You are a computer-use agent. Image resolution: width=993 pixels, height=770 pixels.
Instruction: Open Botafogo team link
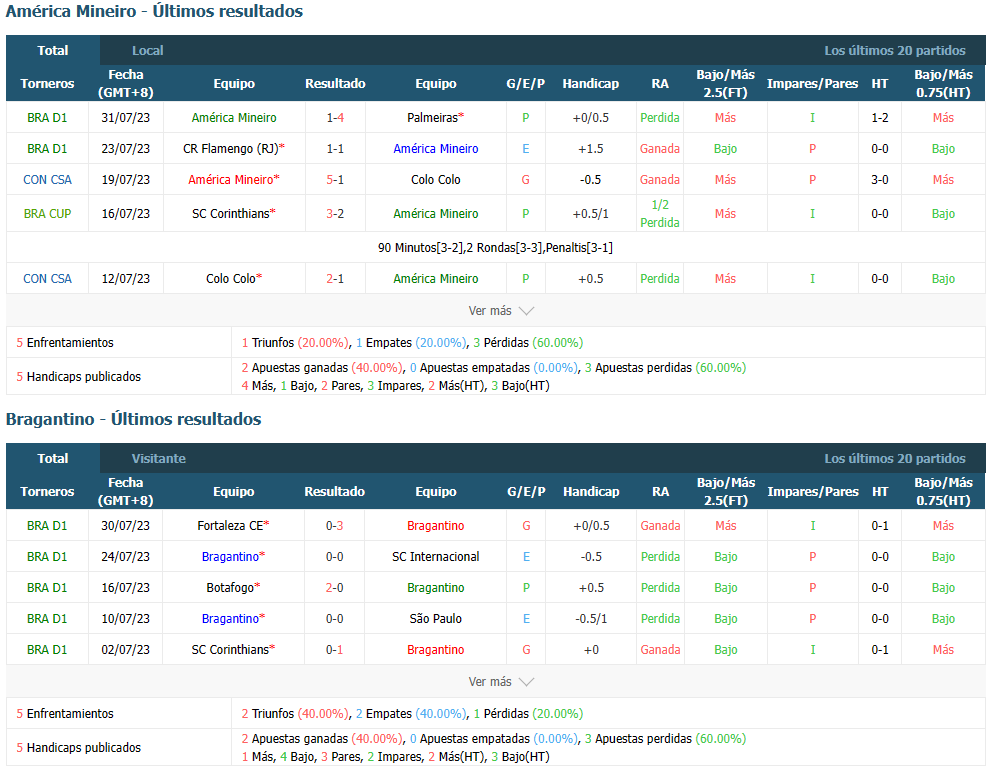[230, 587]
